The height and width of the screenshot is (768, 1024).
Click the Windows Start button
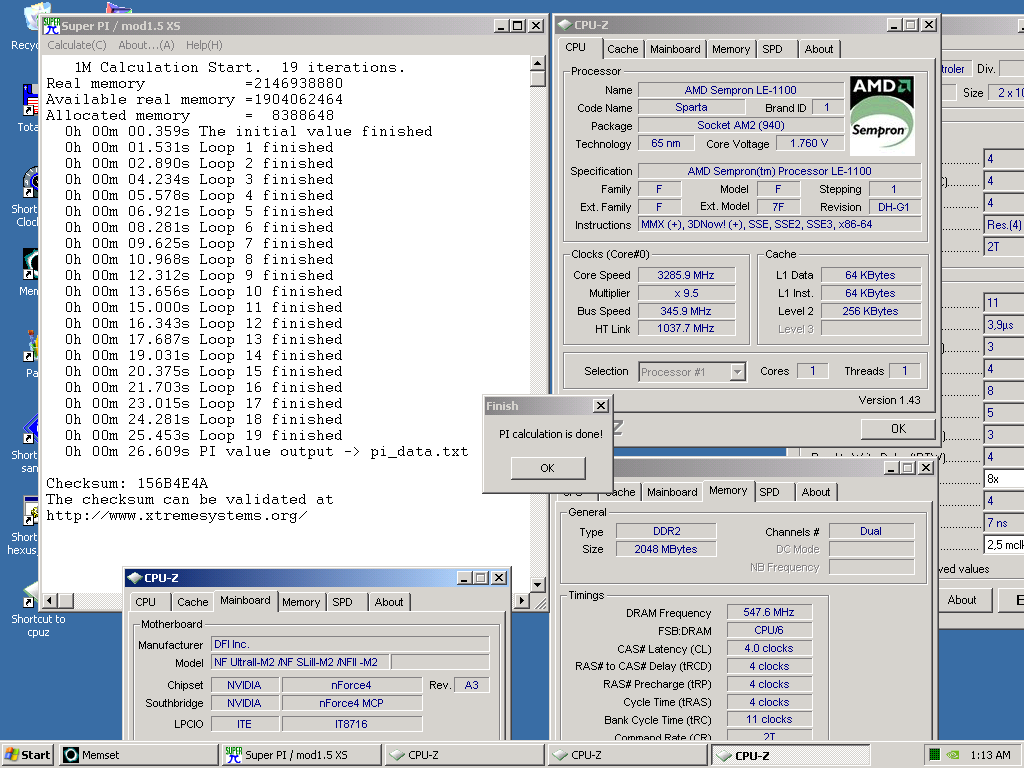coord(27,755)
